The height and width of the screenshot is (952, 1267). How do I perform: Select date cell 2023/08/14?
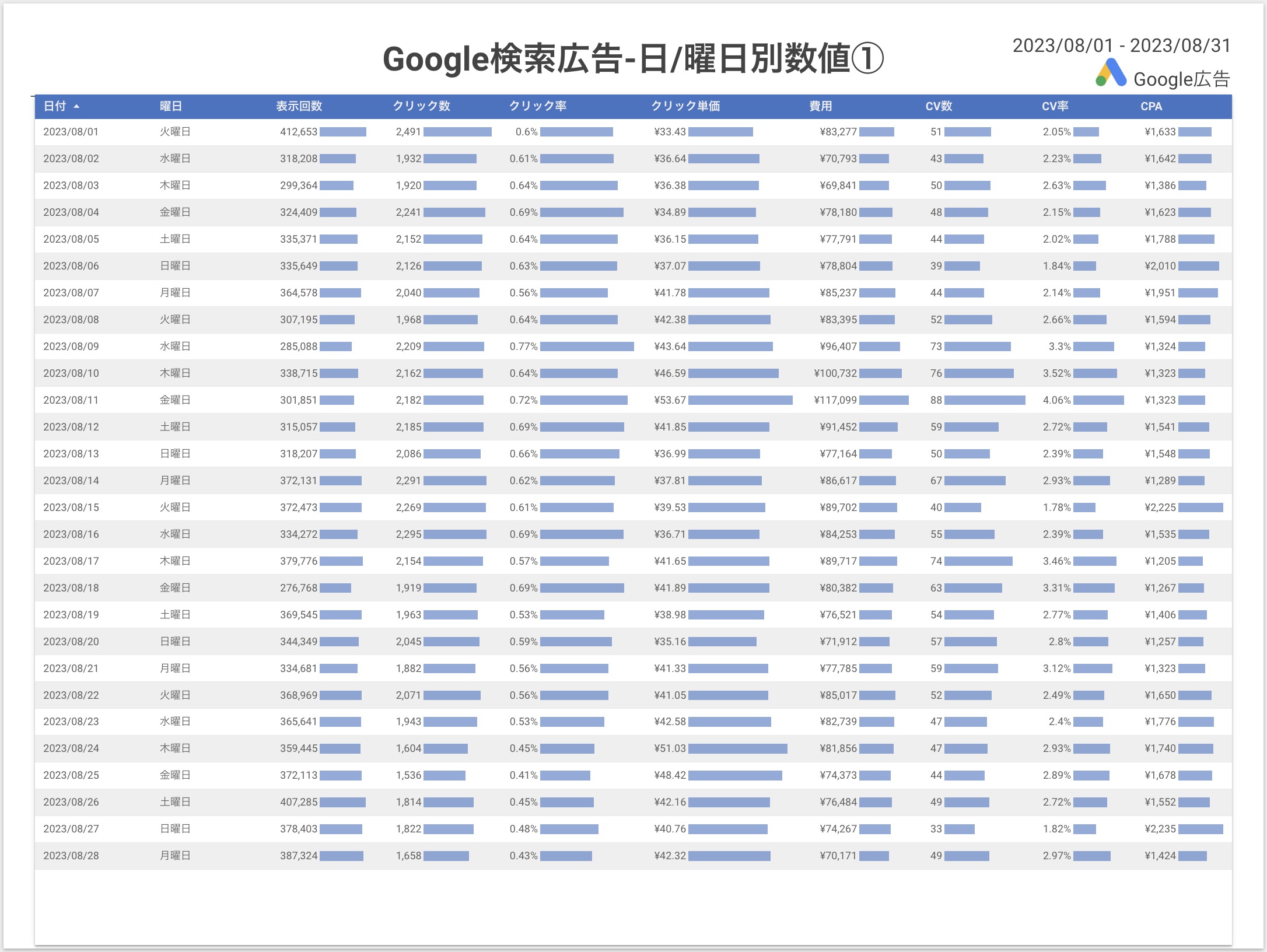[71, 481]
